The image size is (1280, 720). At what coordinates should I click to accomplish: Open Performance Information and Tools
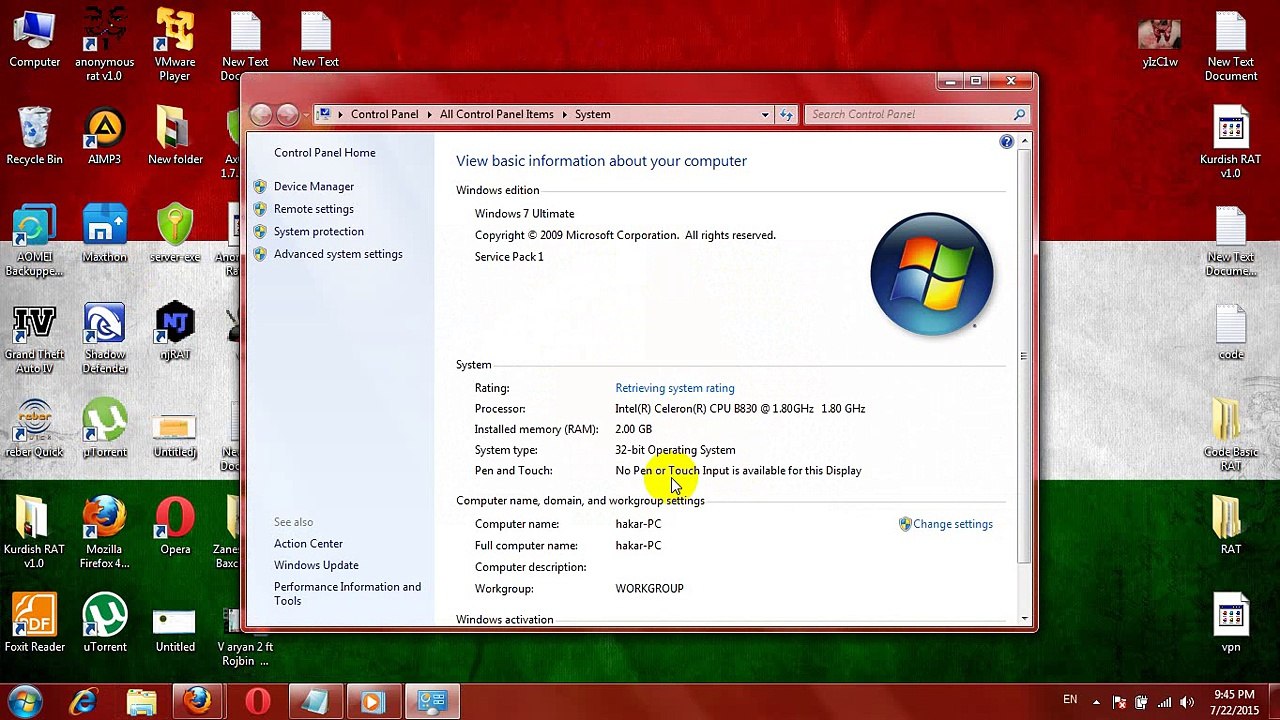click(x=347, y=594)
